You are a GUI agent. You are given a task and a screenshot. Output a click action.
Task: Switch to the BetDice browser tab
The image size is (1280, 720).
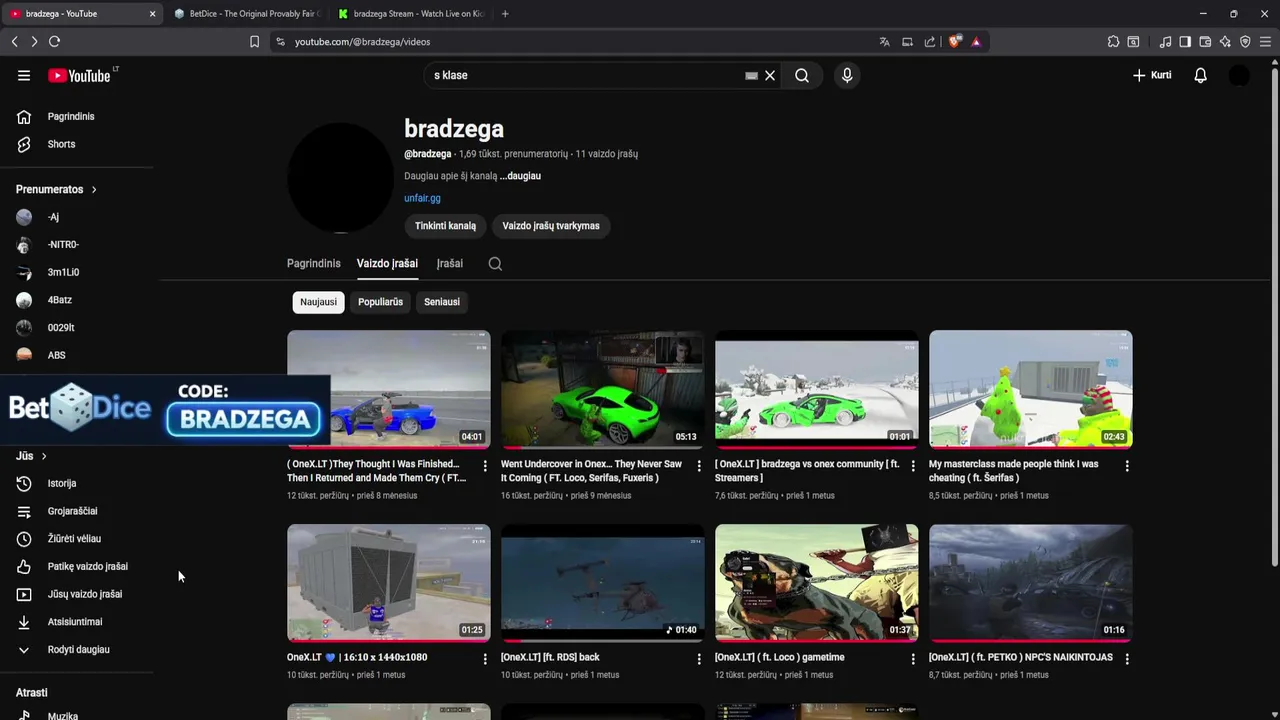click(247, 14)
